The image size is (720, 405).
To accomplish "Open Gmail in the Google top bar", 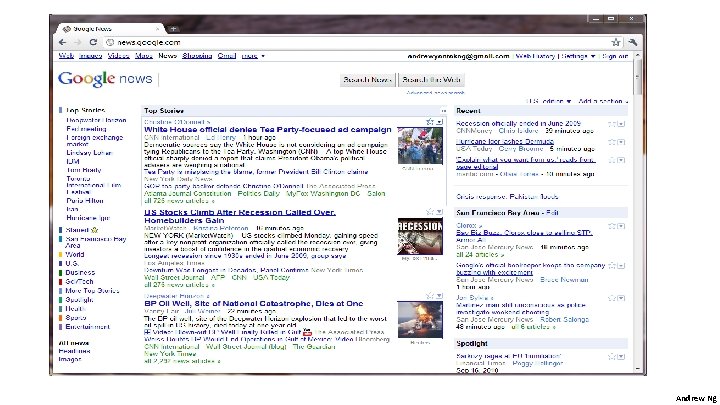I will (226, 56).
